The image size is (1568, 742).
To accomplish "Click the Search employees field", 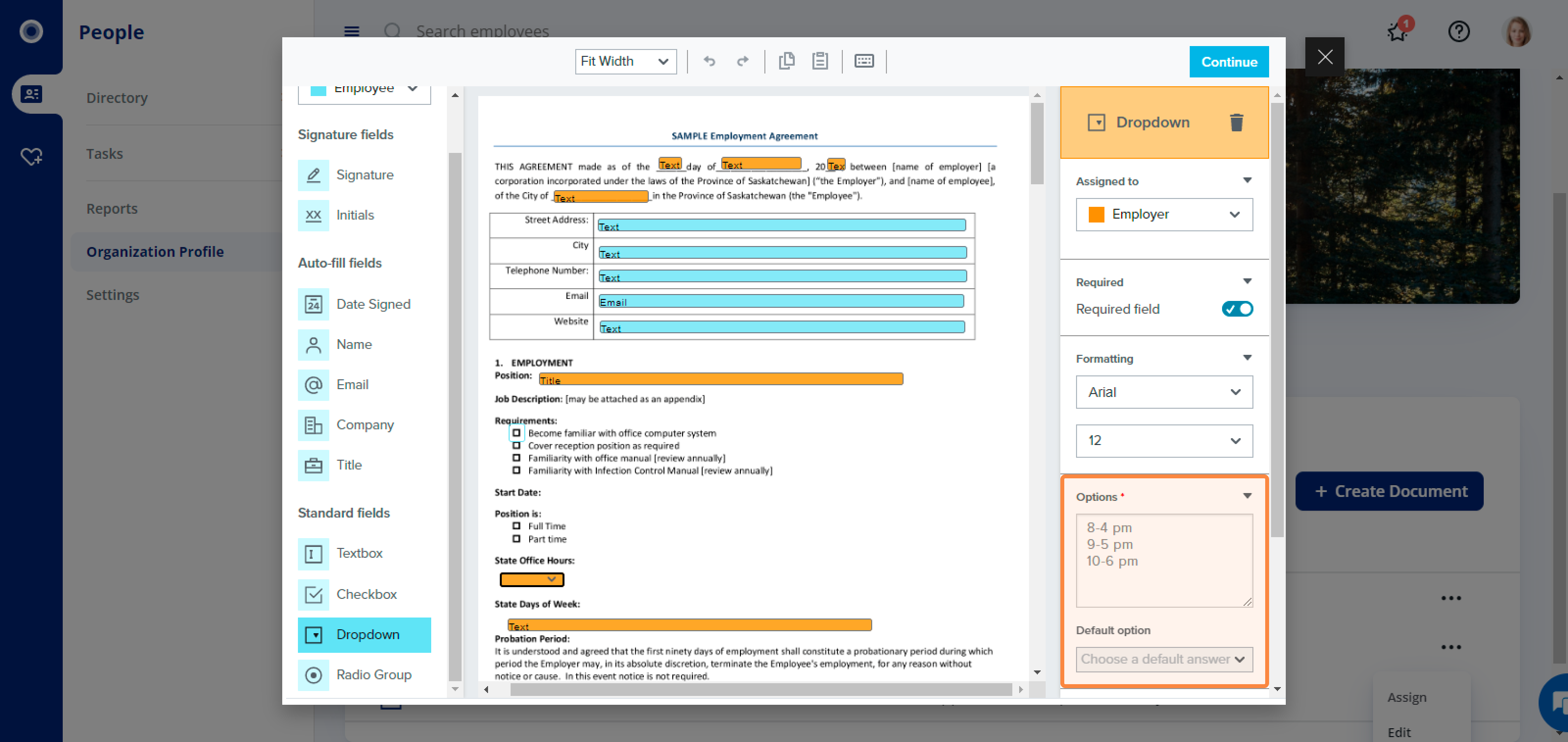I will tap(482, 31).
